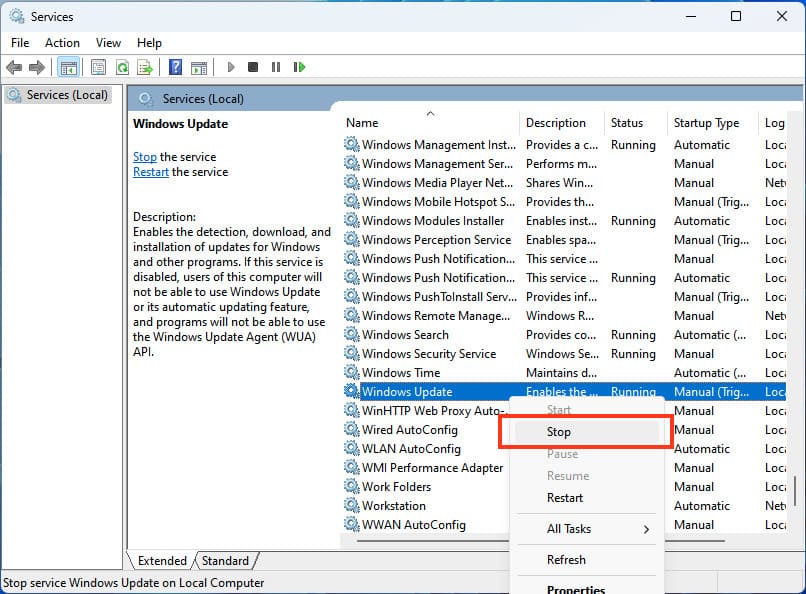Image resolution: width=806 pixels, height=594 pixels.
Task: Sort by Startup Type column header
Action: pos(706,123)
